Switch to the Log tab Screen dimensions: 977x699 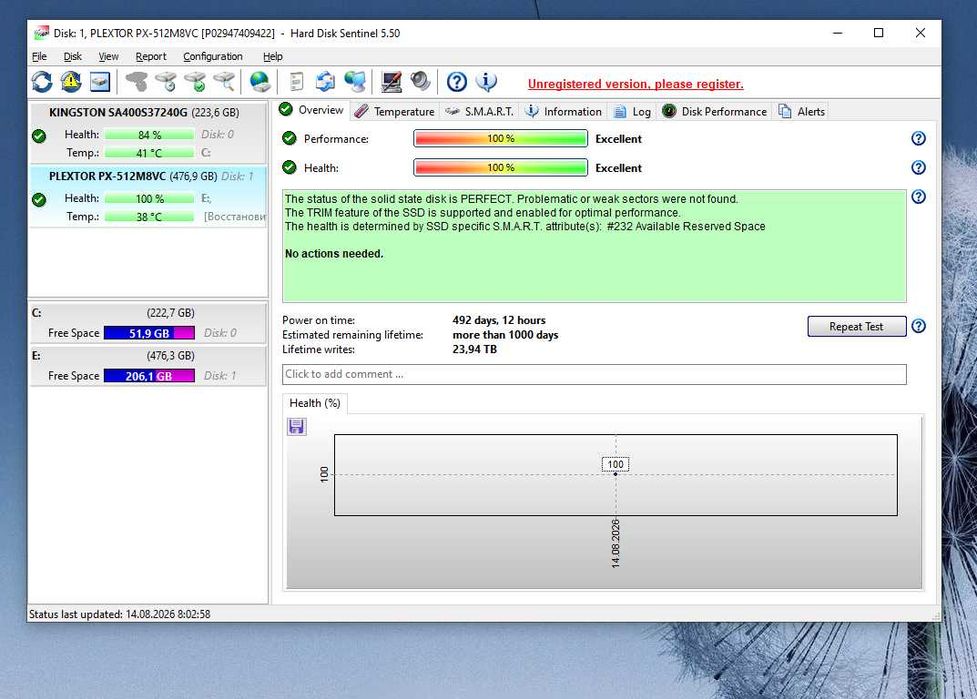coord(632,112)
